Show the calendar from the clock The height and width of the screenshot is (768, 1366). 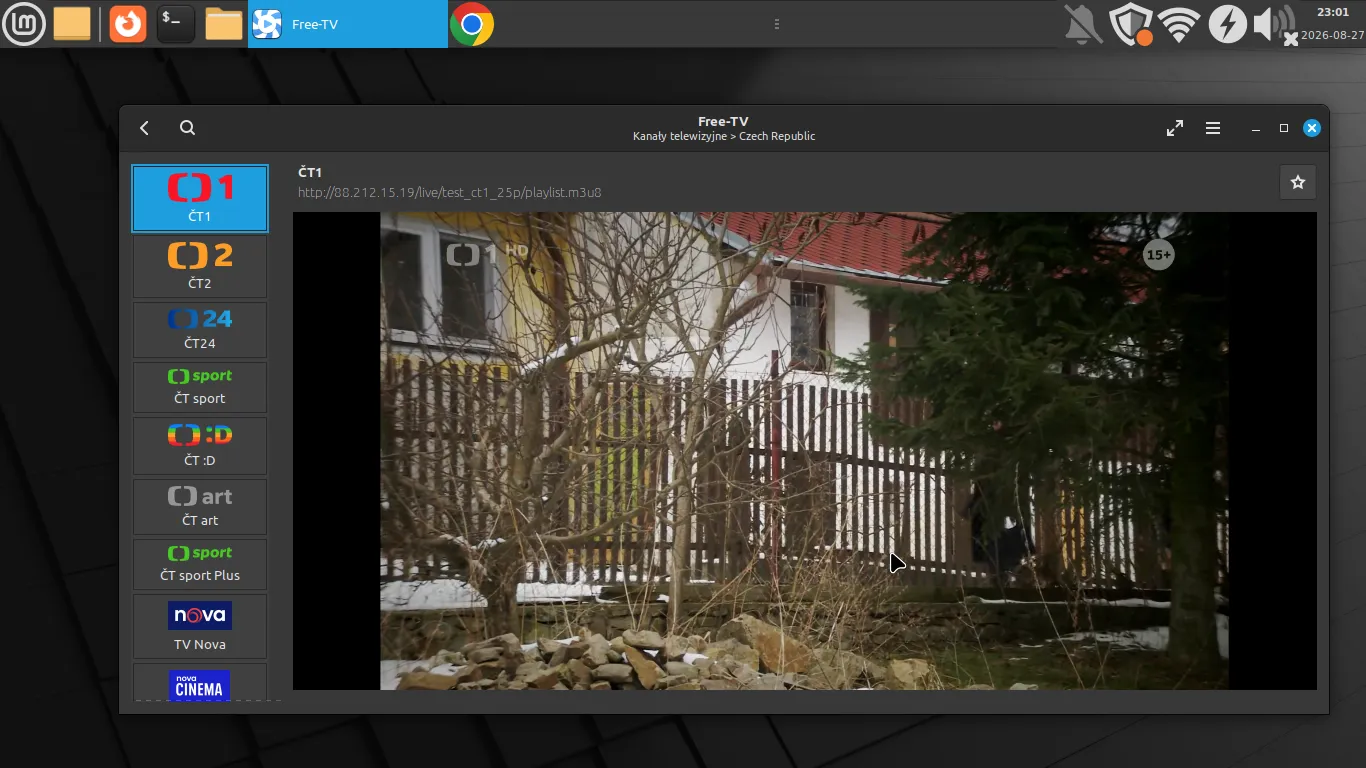(x=1332, y=24)
